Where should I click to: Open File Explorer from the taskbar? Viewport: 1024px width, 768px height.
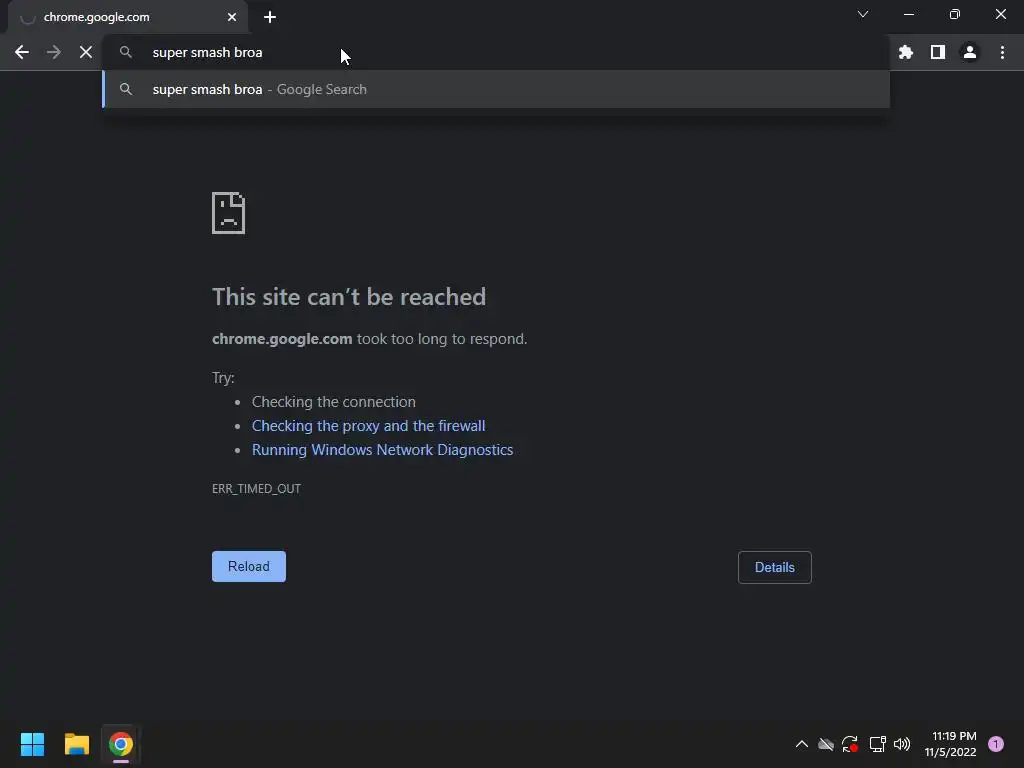[x=76, y=744]
